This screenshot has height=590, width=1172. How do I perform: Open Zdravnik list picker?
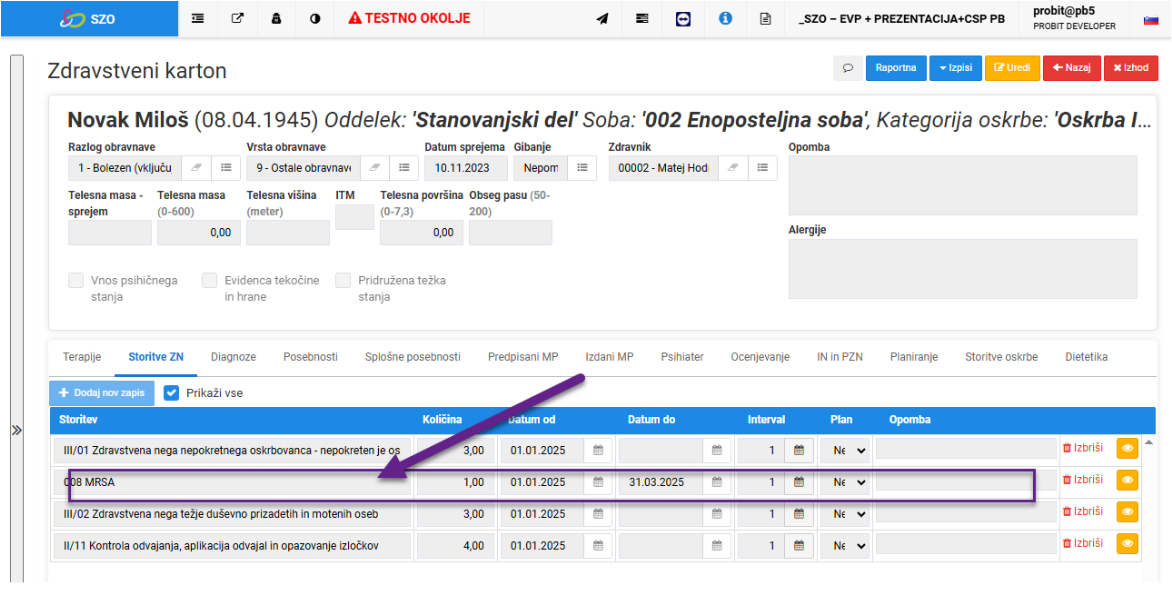pyautogui.click(x=762, y=168)
